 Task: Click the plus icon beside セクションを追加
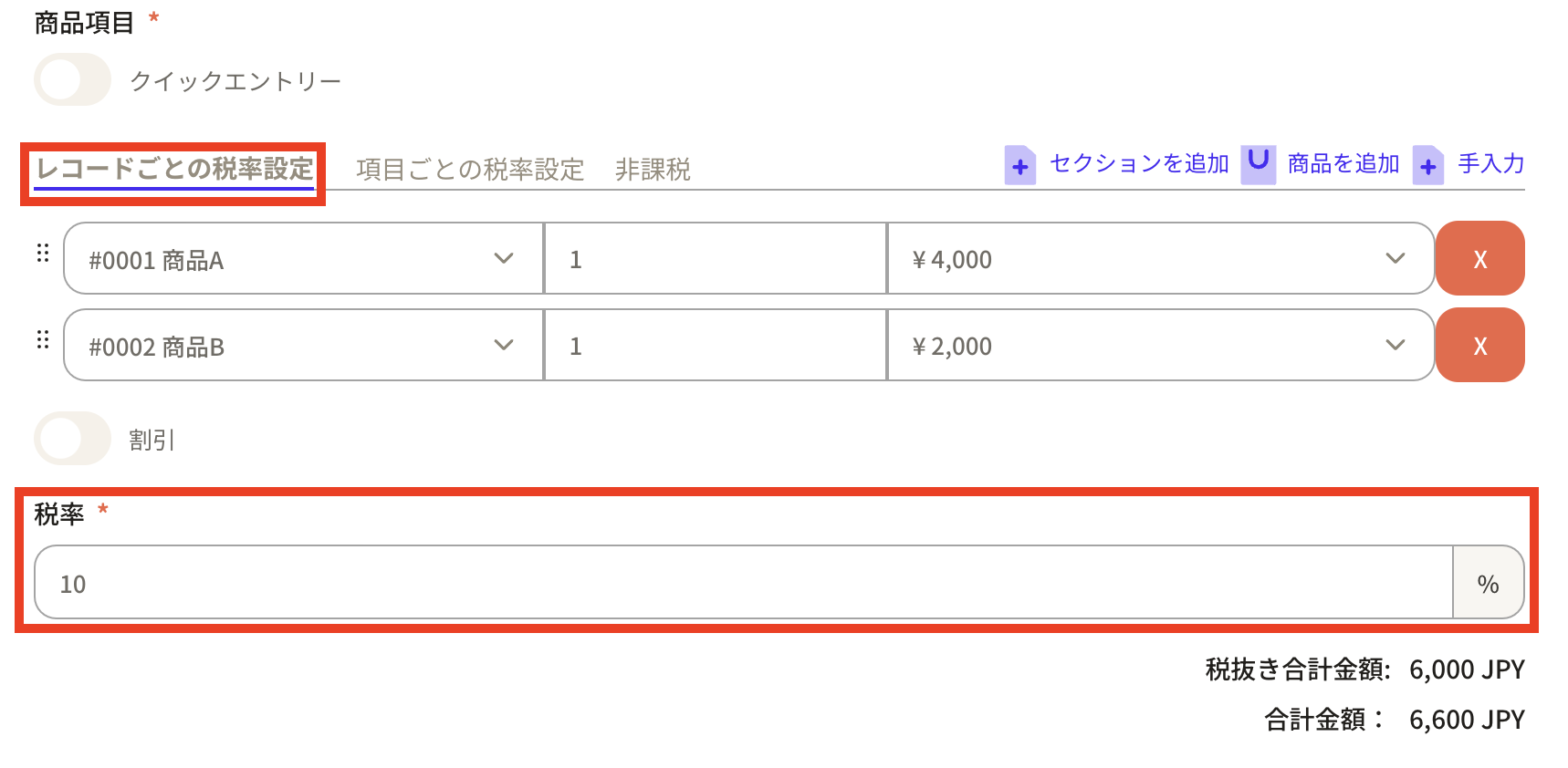pos(1019,166)
